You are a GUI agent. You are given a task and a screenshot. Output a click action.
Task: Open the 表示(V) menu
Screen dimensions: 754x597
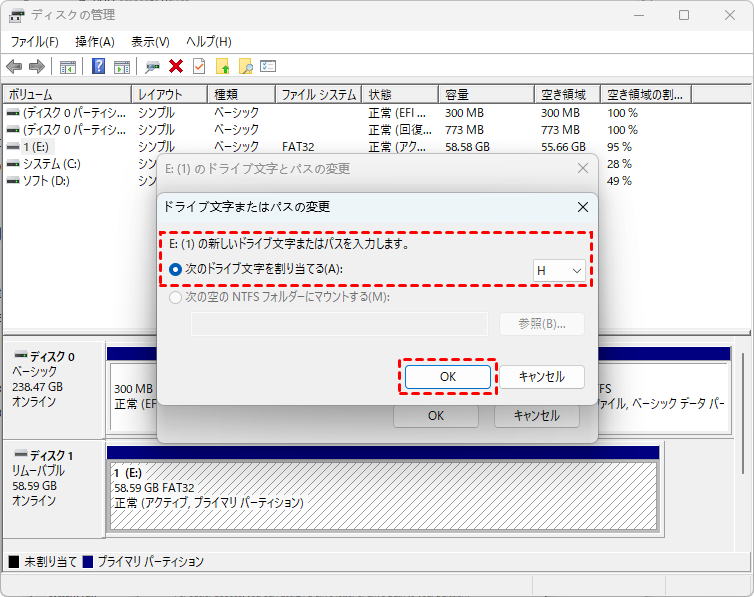tap(150, 42)
